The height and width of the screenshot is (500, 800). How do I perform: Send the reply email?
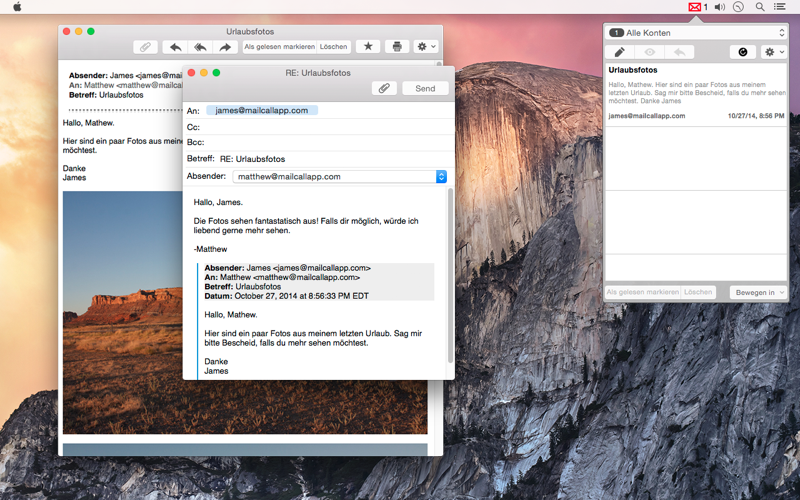pos(425,88)
